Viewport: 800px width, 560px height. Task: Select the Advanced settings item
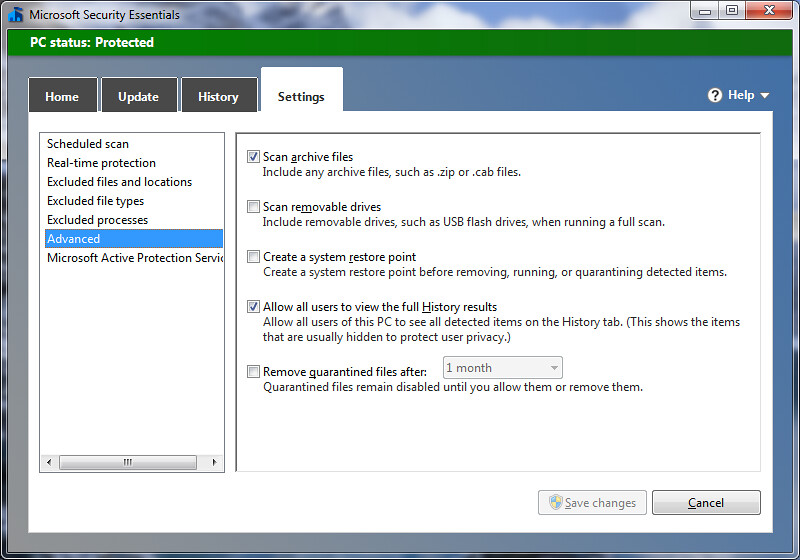[134, 239]
